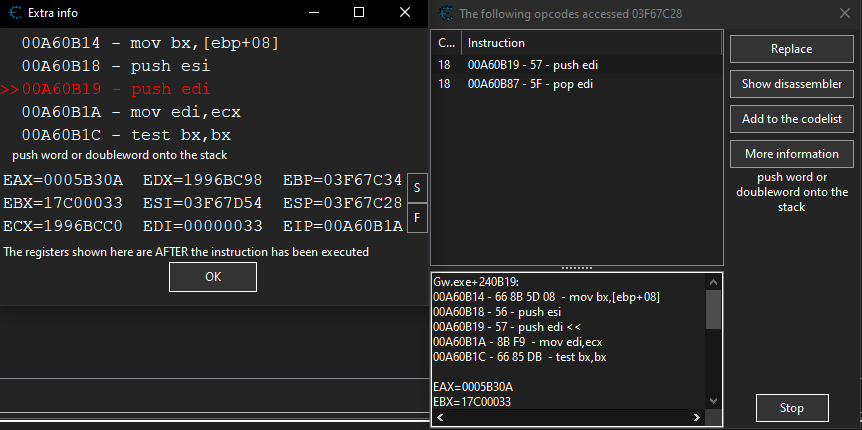Click the dotted splitter between list and details
Screen dimensions: 862x430
[x=575, y=268]
